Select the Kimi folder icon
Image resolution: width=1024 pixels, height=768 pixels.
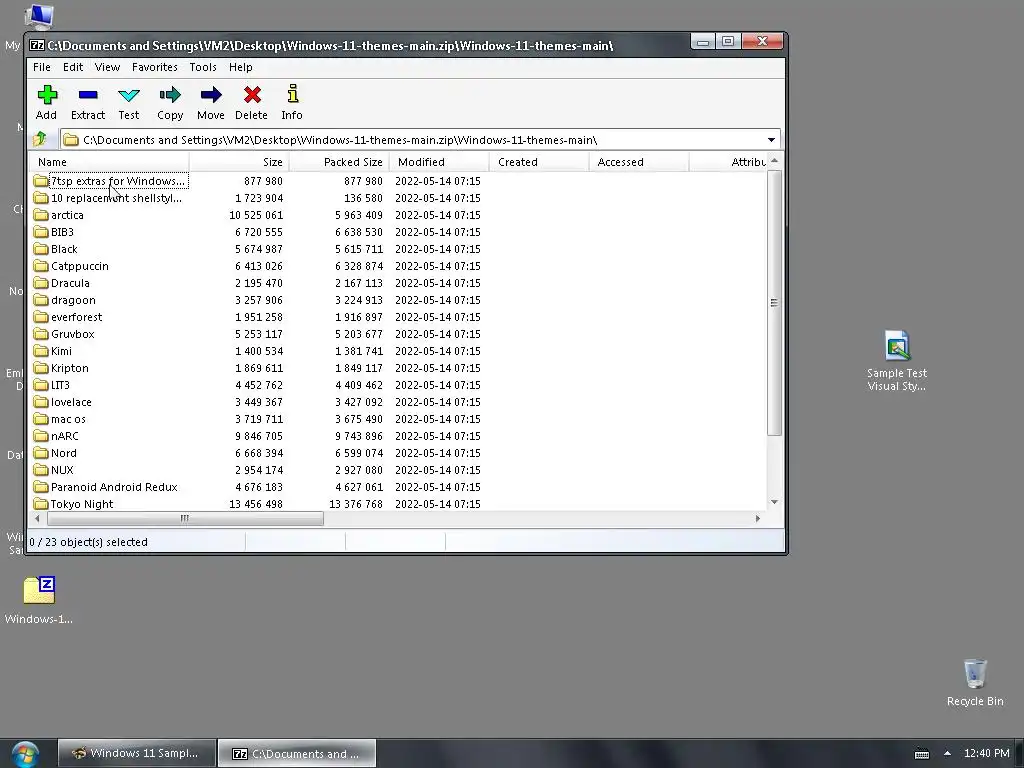coord(41,351)
